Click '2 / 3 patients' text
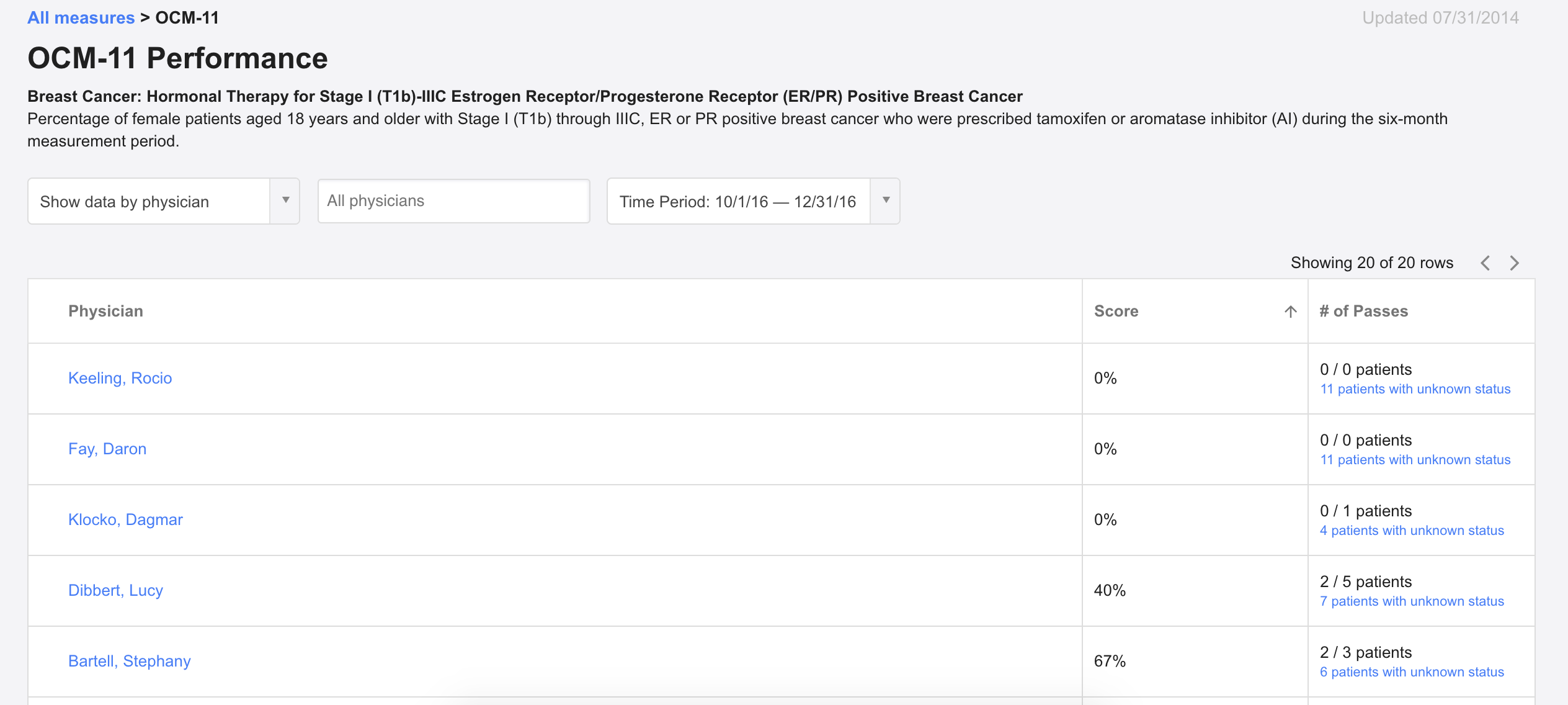Image resolution: width=1568 pixels, height=705 pixels. click(x=1366, y=652)
